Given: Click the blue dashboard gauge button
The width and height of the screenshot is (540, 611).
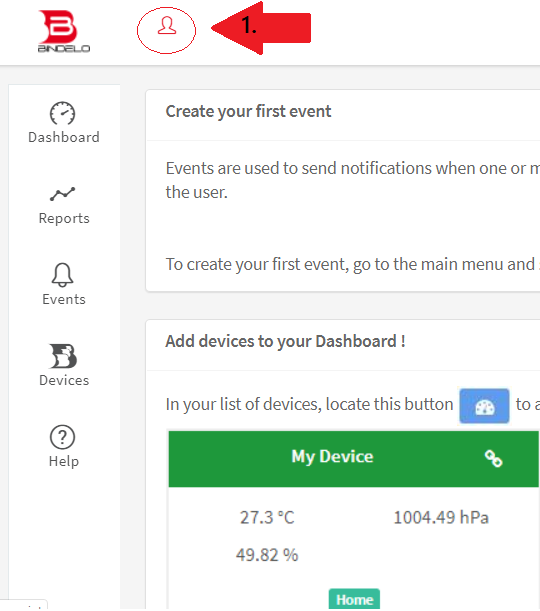Looking at the screenshot, I should tap(484, 406).
